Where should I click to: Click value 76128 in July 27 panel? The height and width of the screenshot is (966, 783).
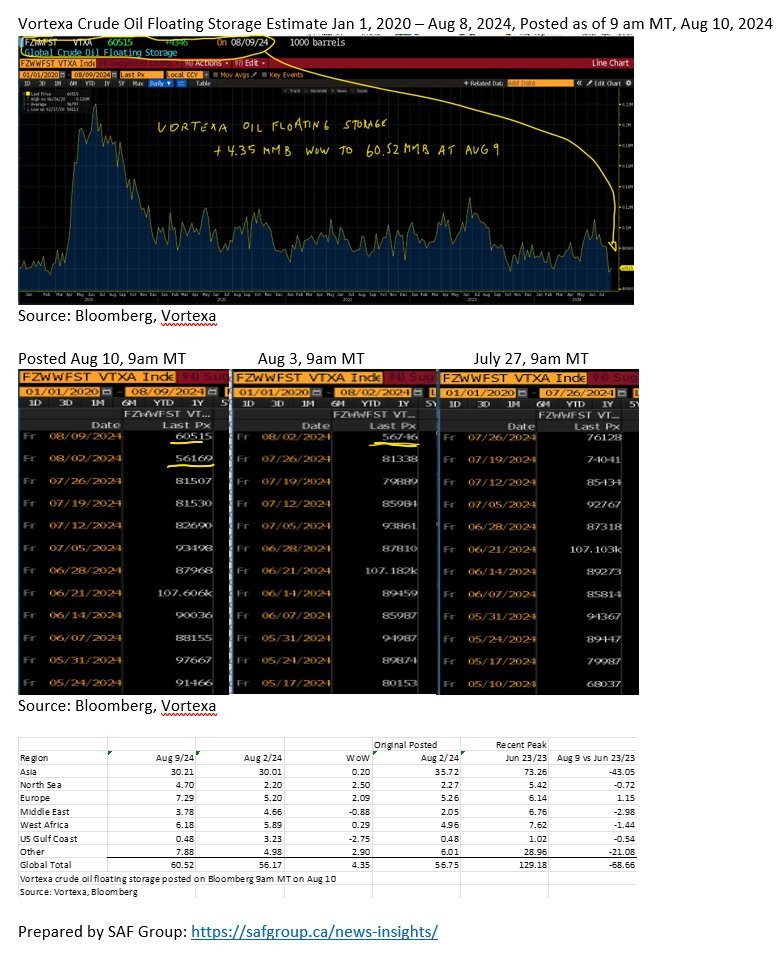point(604,437)
